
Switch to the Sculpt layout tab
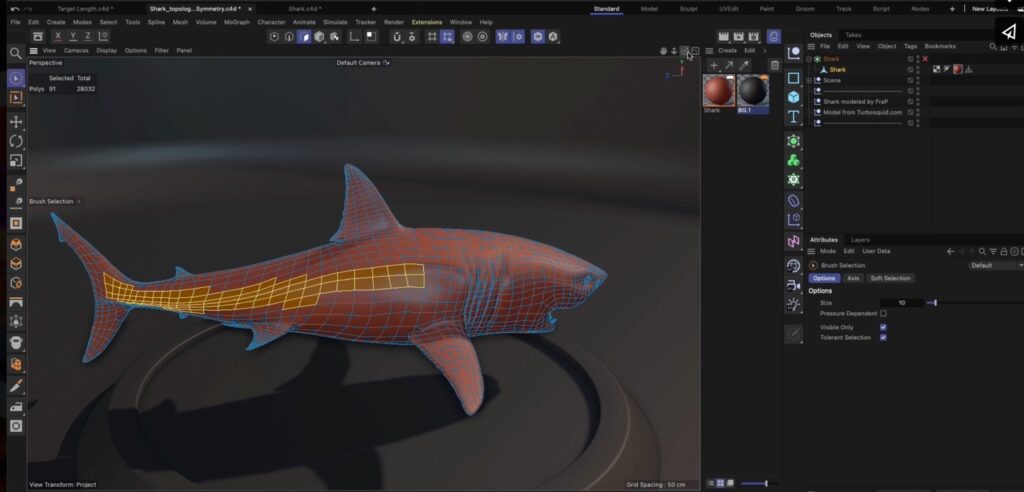(x=688, y=9)
